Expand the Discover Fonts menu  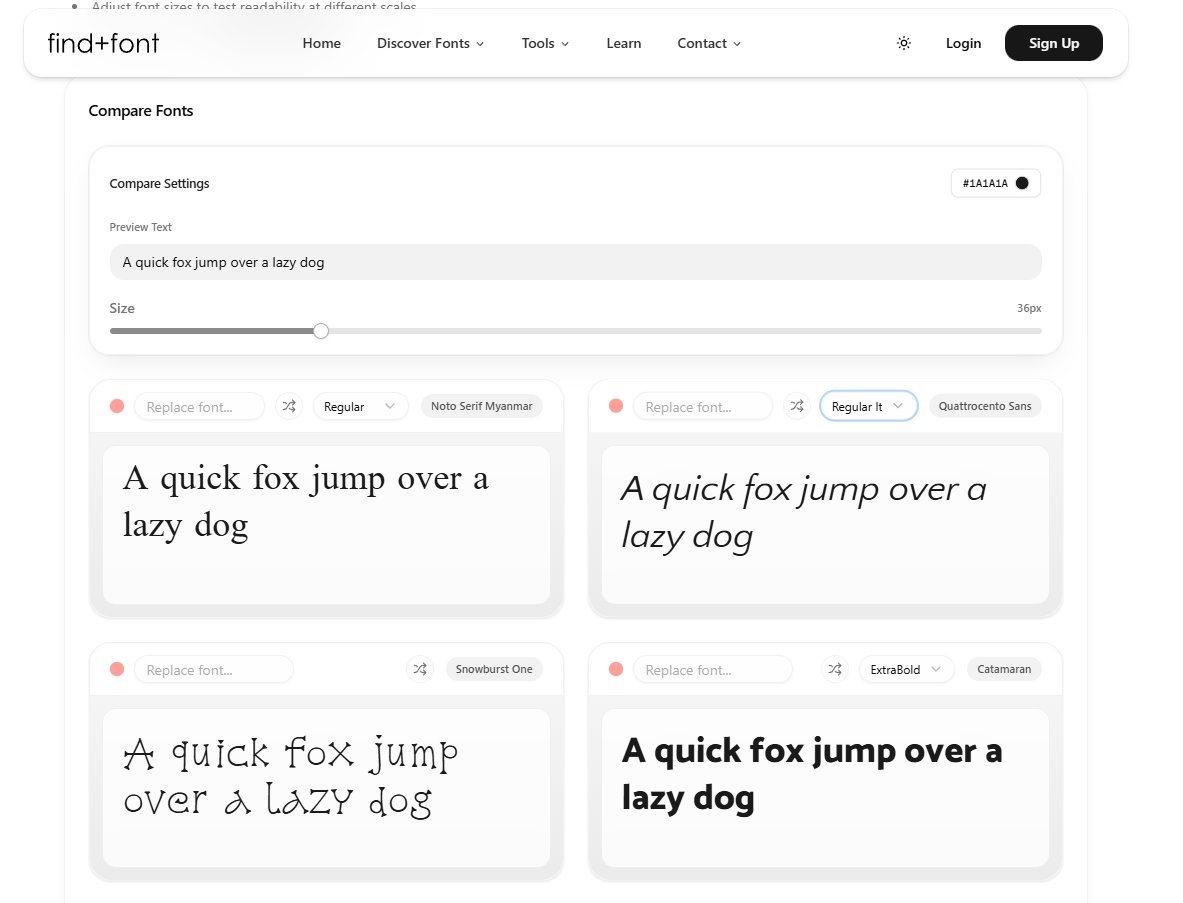430,43
